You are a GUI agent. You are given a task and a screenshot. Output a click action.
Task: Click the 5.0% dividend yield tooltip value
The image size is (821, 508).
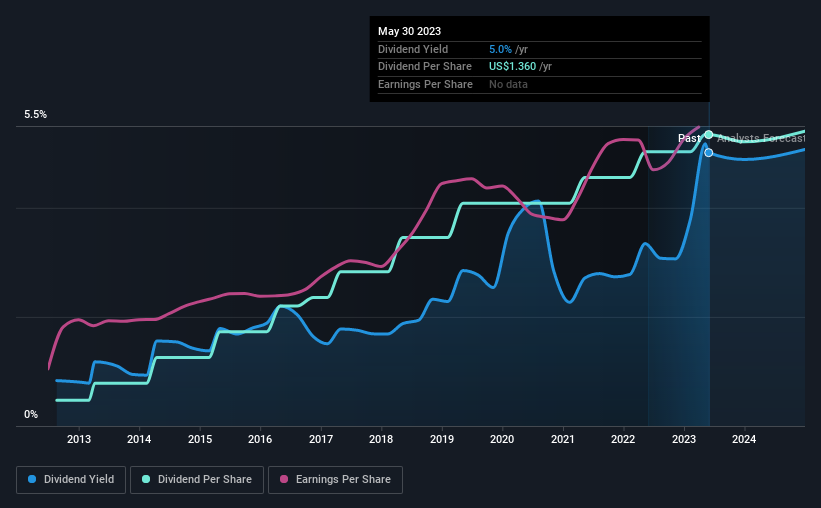point(500,49)
